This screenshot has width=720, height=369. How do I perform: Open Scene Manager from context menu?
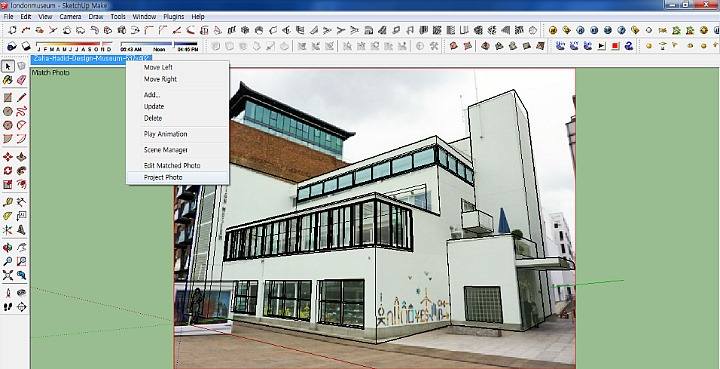[177, 150]
